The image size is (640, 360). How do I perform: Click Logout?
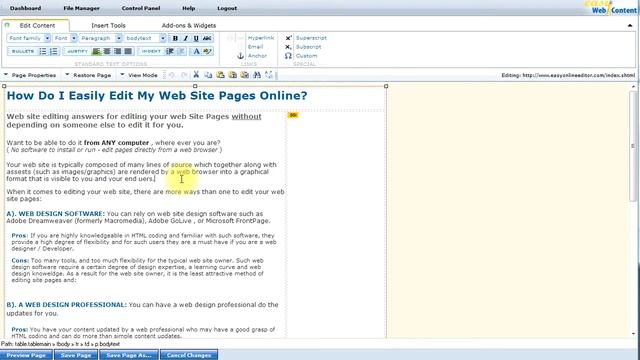click(227, 8)
